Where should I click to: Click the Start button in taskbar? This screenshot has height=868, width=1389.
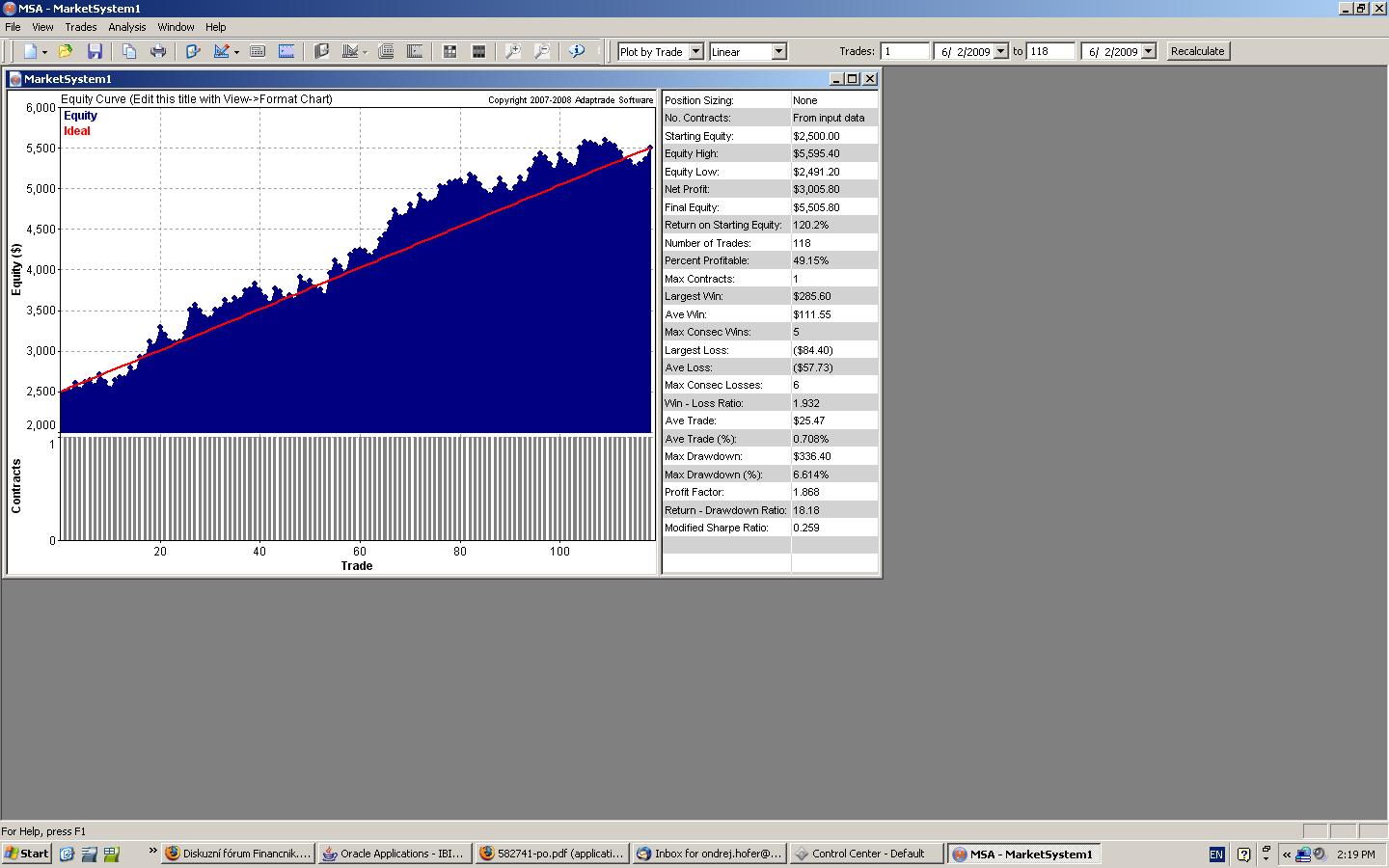[x=27, y=854]
